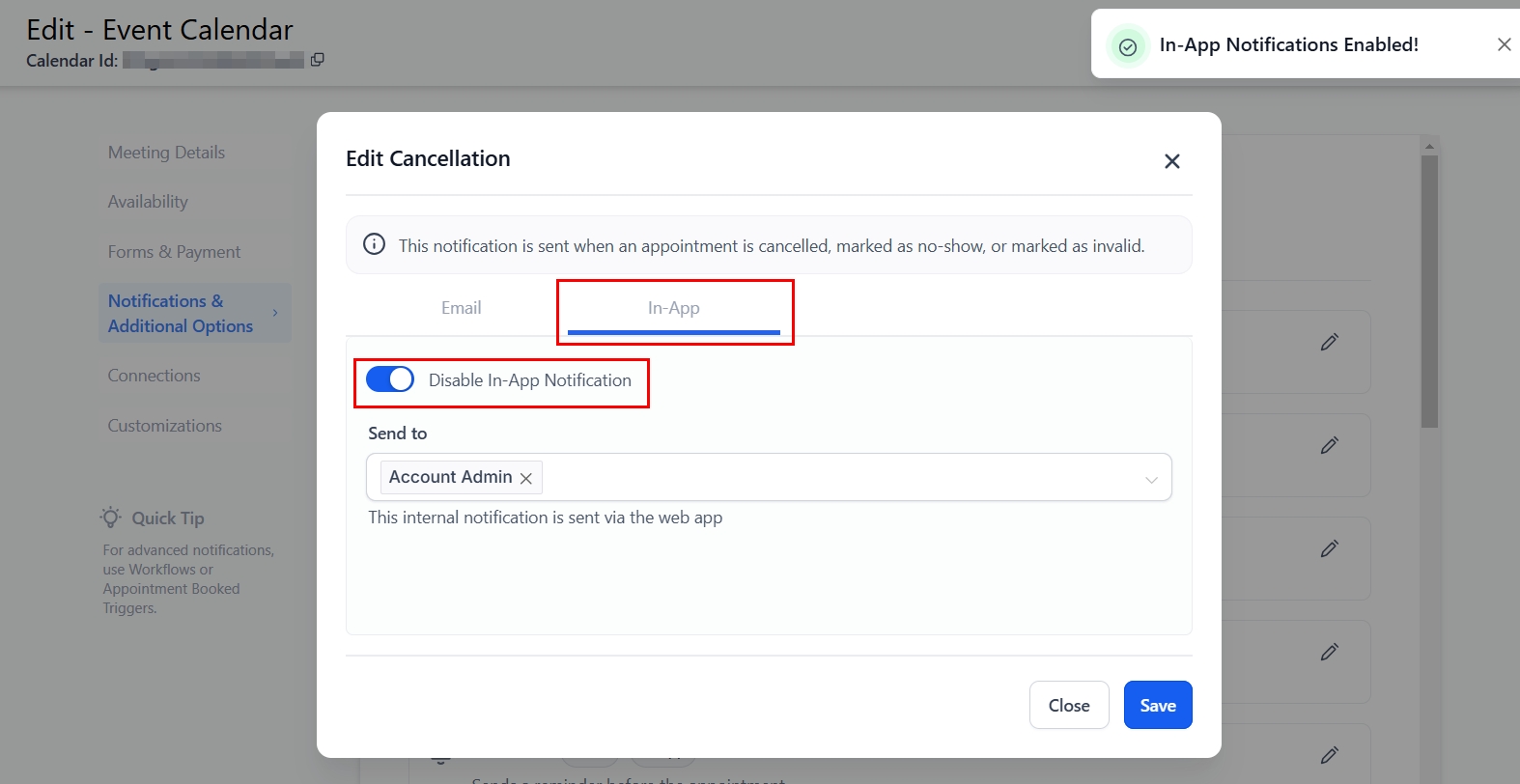1520x784 pixels.
Task: Copy the Calendar Id using the copy icon
Action: [x=317, y=60]
